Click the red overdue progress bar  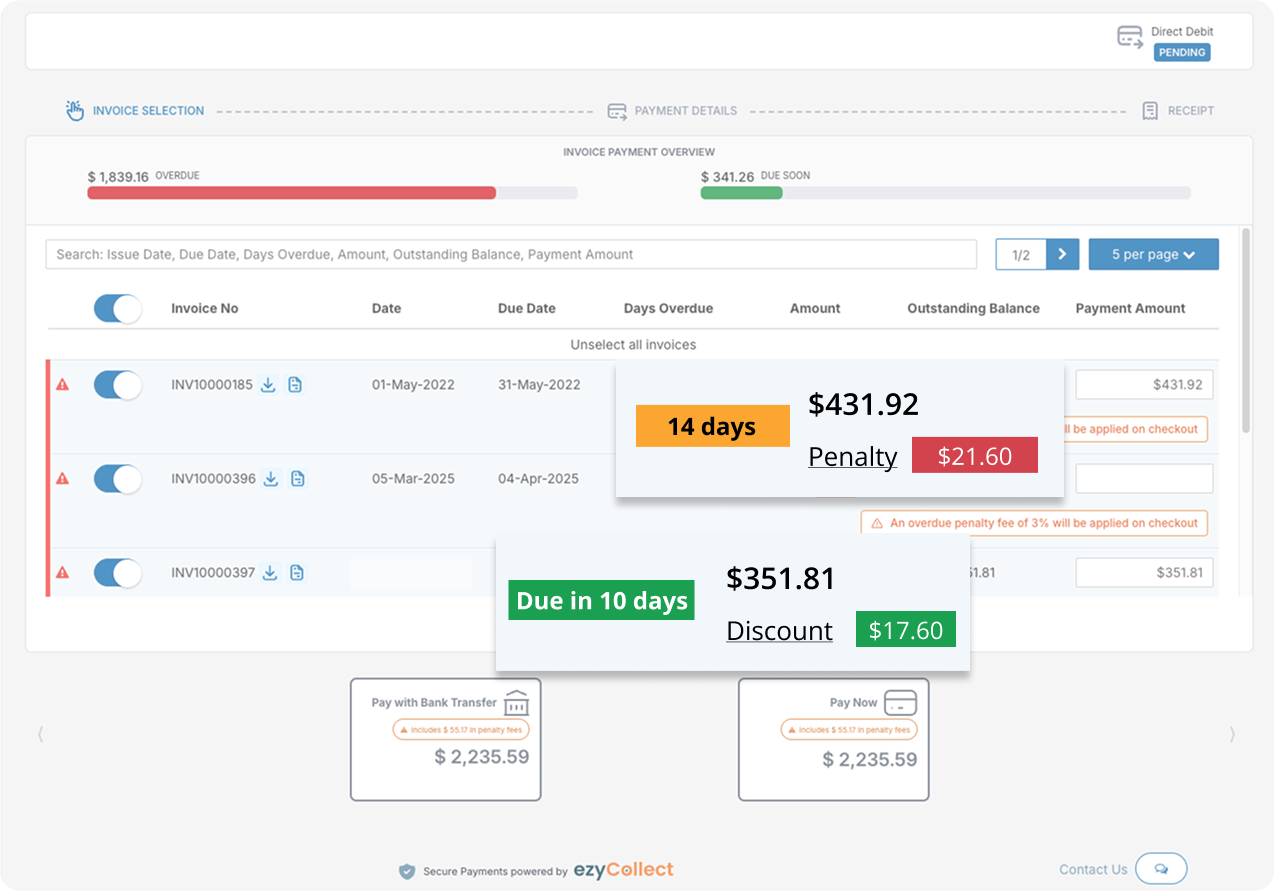291,193
